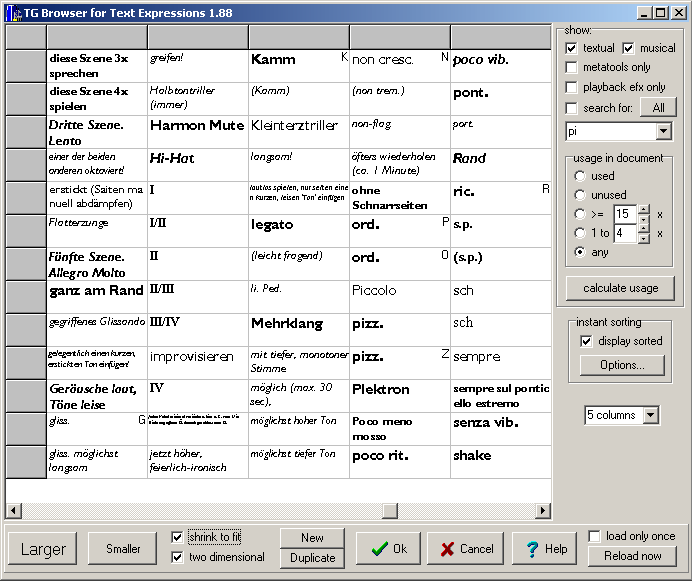Enable load only once checkbox

click(x=594, y=536)
